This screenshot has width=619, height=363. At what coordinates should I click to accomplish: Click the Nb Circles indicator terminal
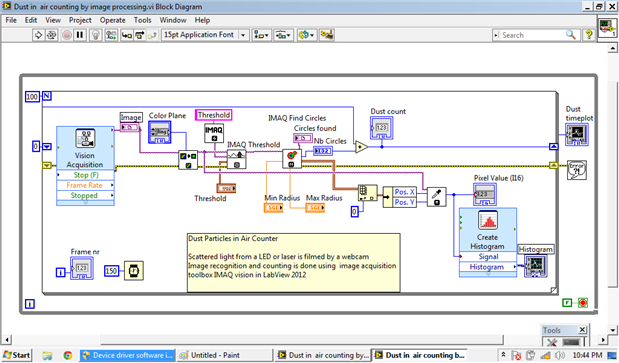point(323,151)
